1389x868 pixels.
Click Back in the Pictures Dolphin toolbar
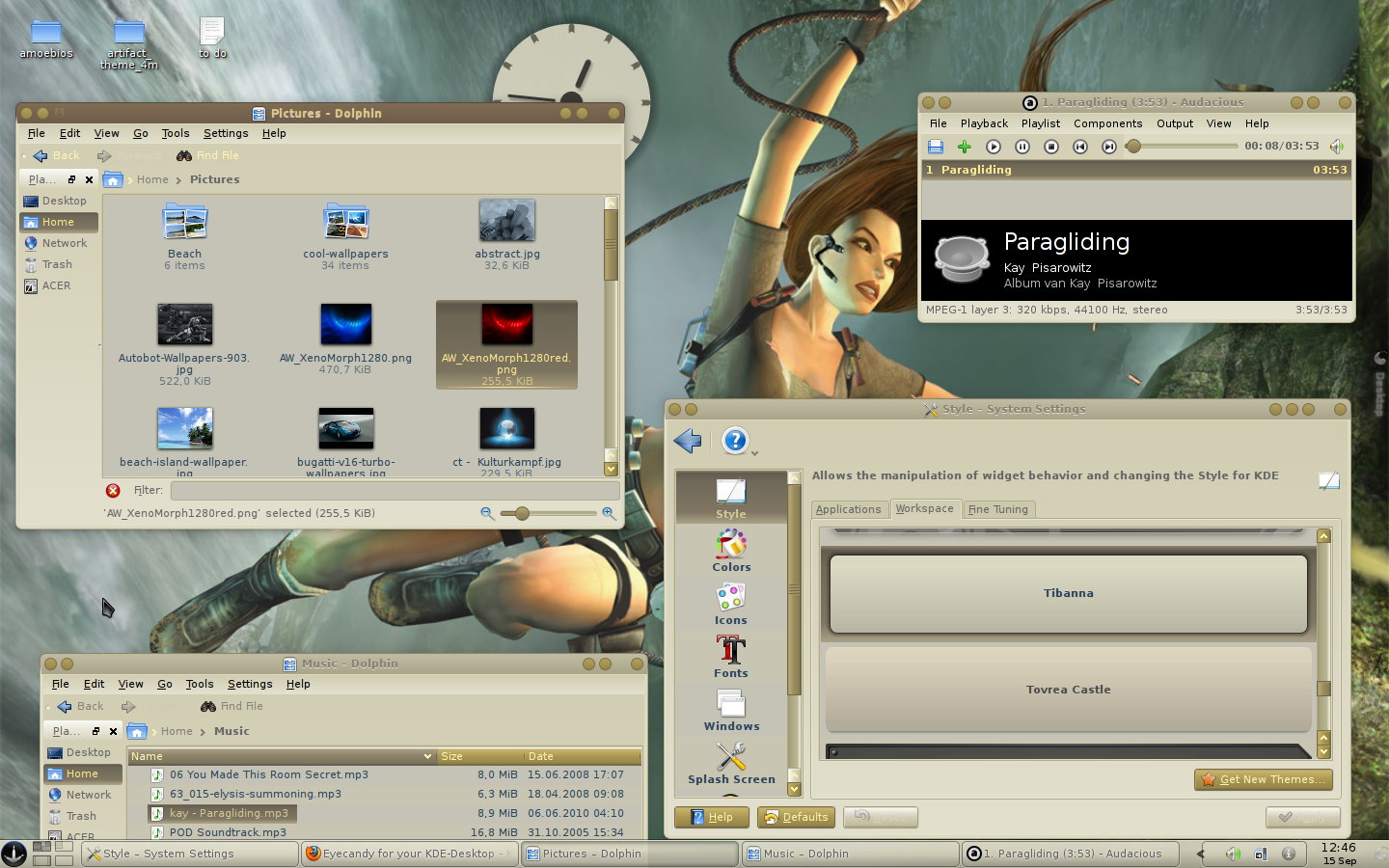point(56,155)
